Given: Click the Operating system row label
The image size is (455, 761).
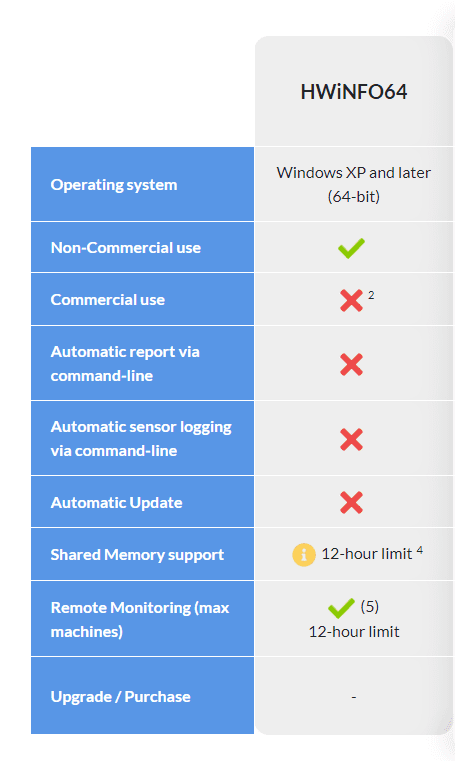Looking at the screenshot, I should pyautogui.click(x=114, y=185).
